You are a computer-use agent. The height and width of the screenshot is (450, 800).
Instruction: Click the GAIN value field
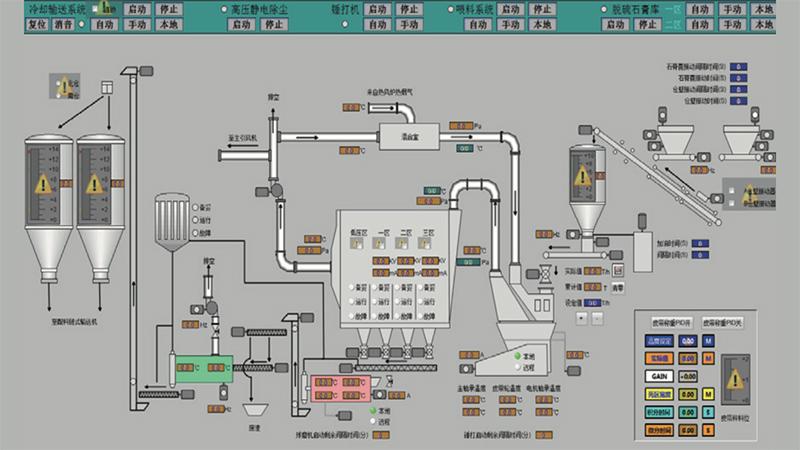pyautogui.click(x=688, y=377)
